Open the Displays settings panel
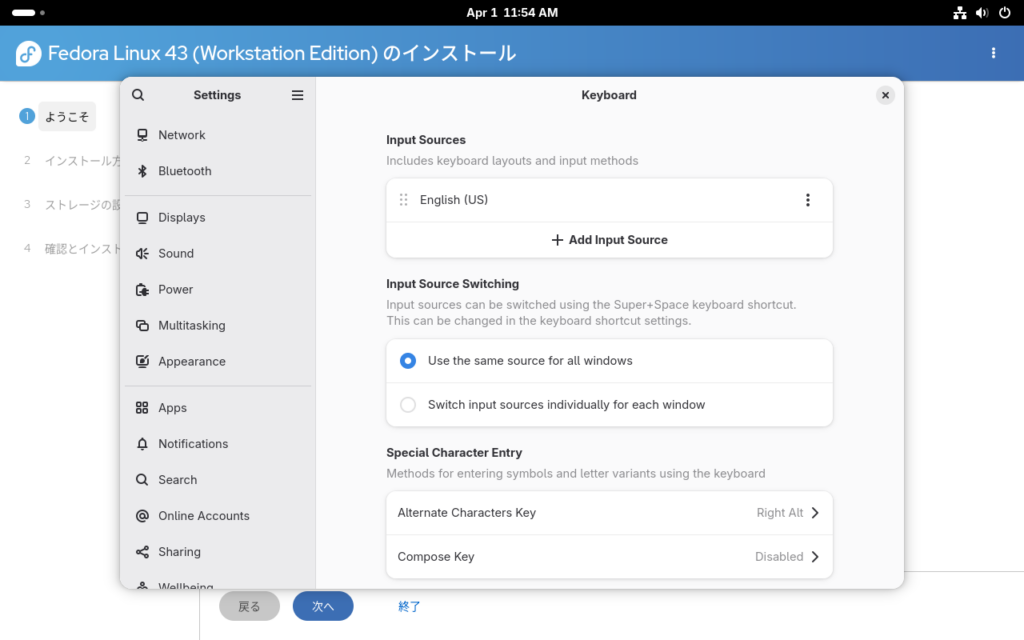1024x640 pixels. 181,217
